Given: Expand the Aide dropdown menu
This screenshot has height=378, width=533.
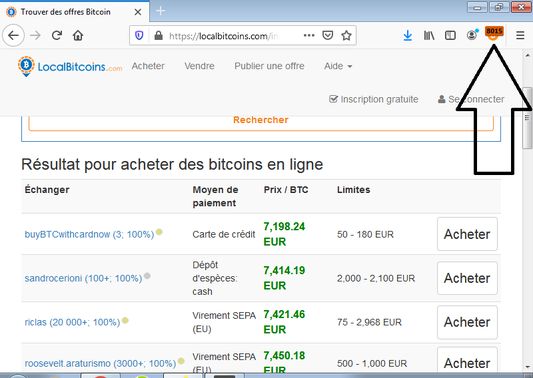Looking at the screenshot, I should (338, 66).
